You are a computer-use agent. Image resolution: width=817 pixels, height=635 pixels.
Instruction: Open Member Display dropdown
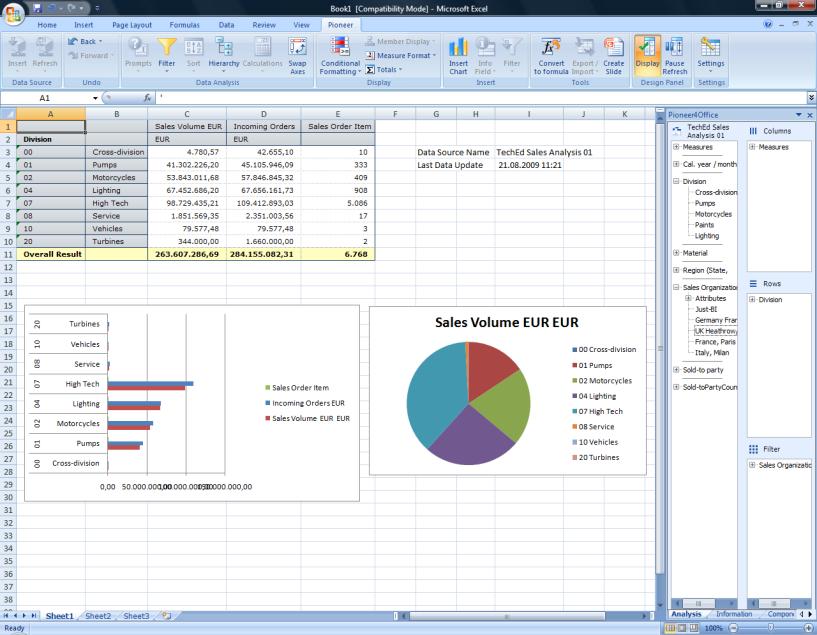pyautogui.click(x=400, y=41)
